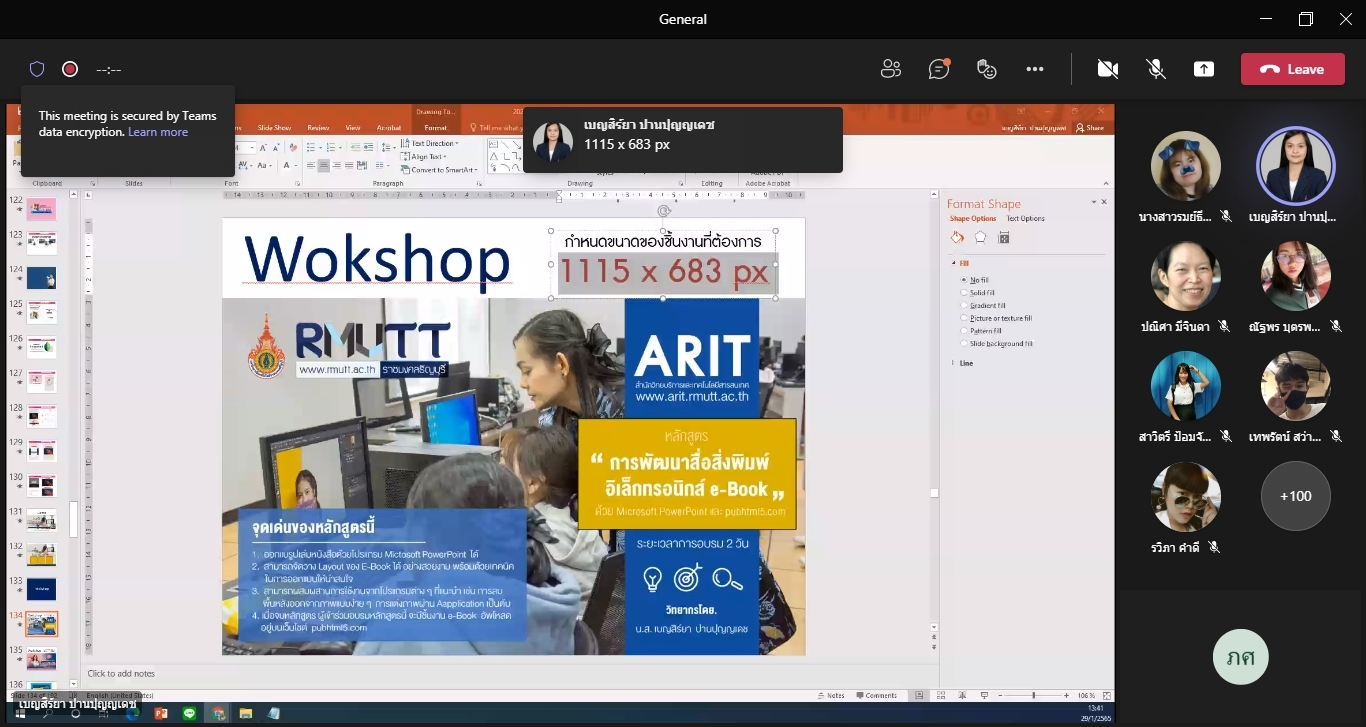The width and height of the screenshot is (1366, 727).
Task: Open the reactions icon
Action: (x=987, y=69)
